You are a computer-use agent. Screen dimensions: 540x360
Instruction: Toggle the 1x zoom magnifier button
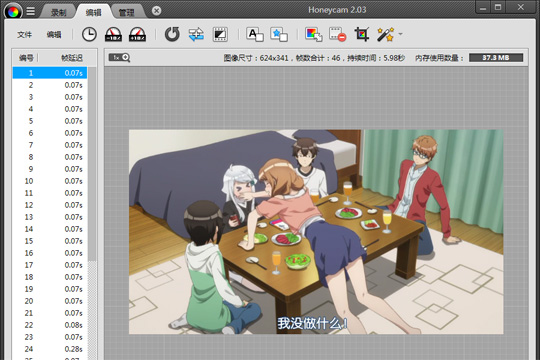coord(120,58)
